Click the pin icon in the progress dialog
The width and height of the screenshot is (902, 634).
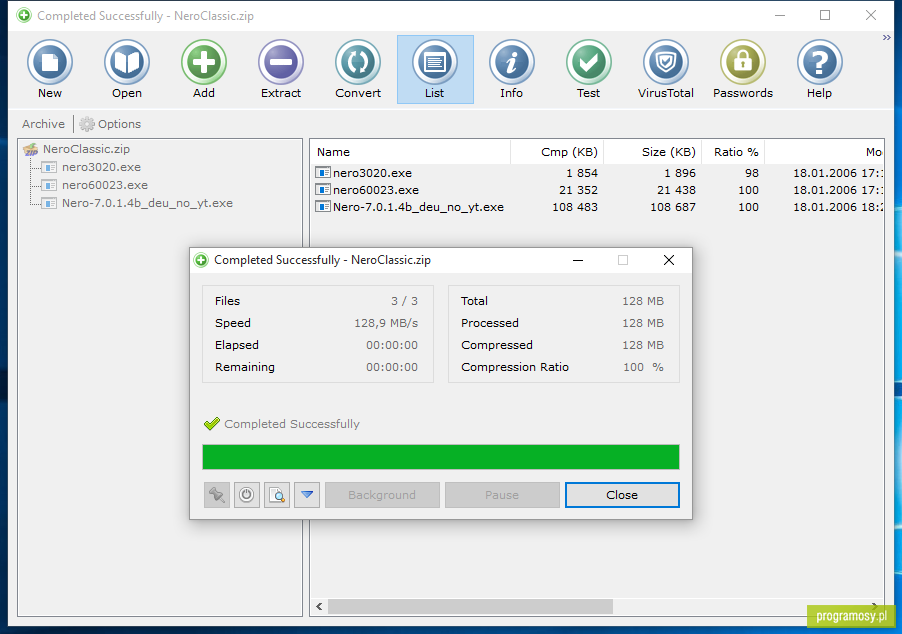point(217,495)
